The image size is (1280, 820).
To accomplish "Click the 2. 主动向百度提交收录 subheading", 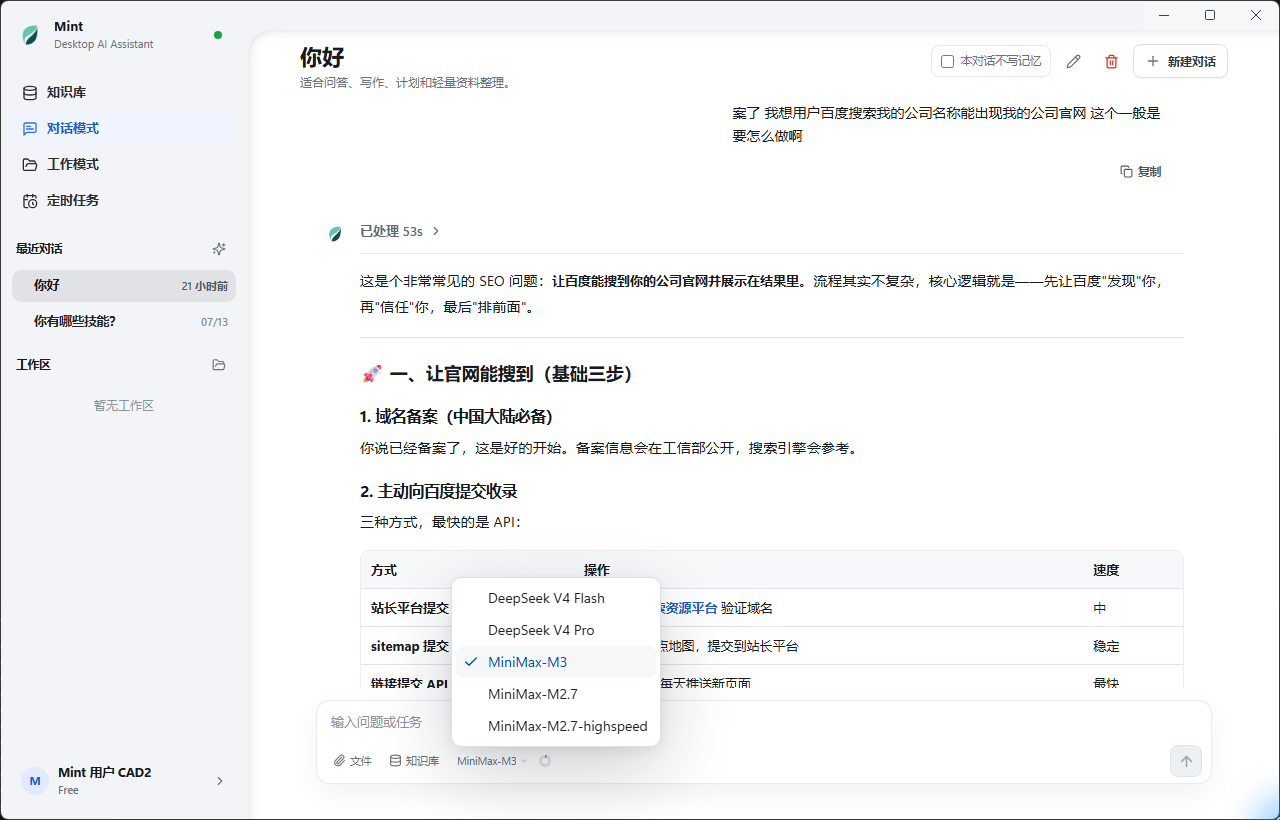I will [x=439, y=492].
